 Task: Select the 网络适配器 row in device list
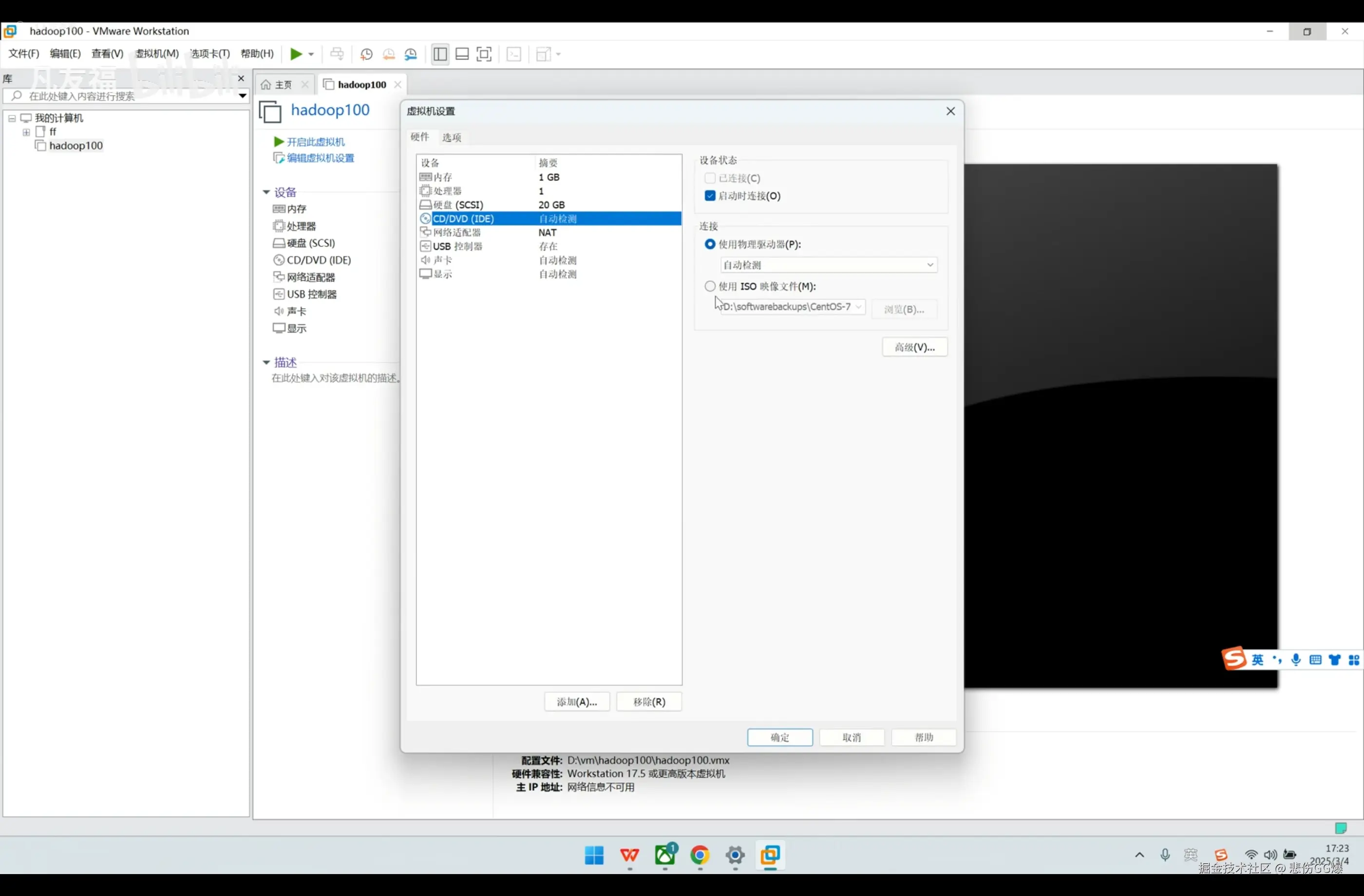(457, 233)
